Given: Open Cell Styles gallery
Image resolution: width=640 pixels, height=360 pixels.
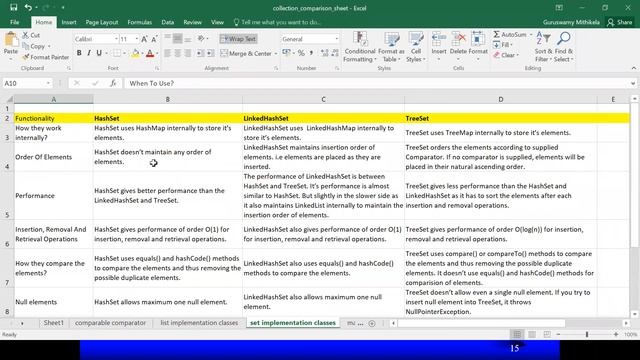Looking at the screenshot, I should (x=416, y=47).
